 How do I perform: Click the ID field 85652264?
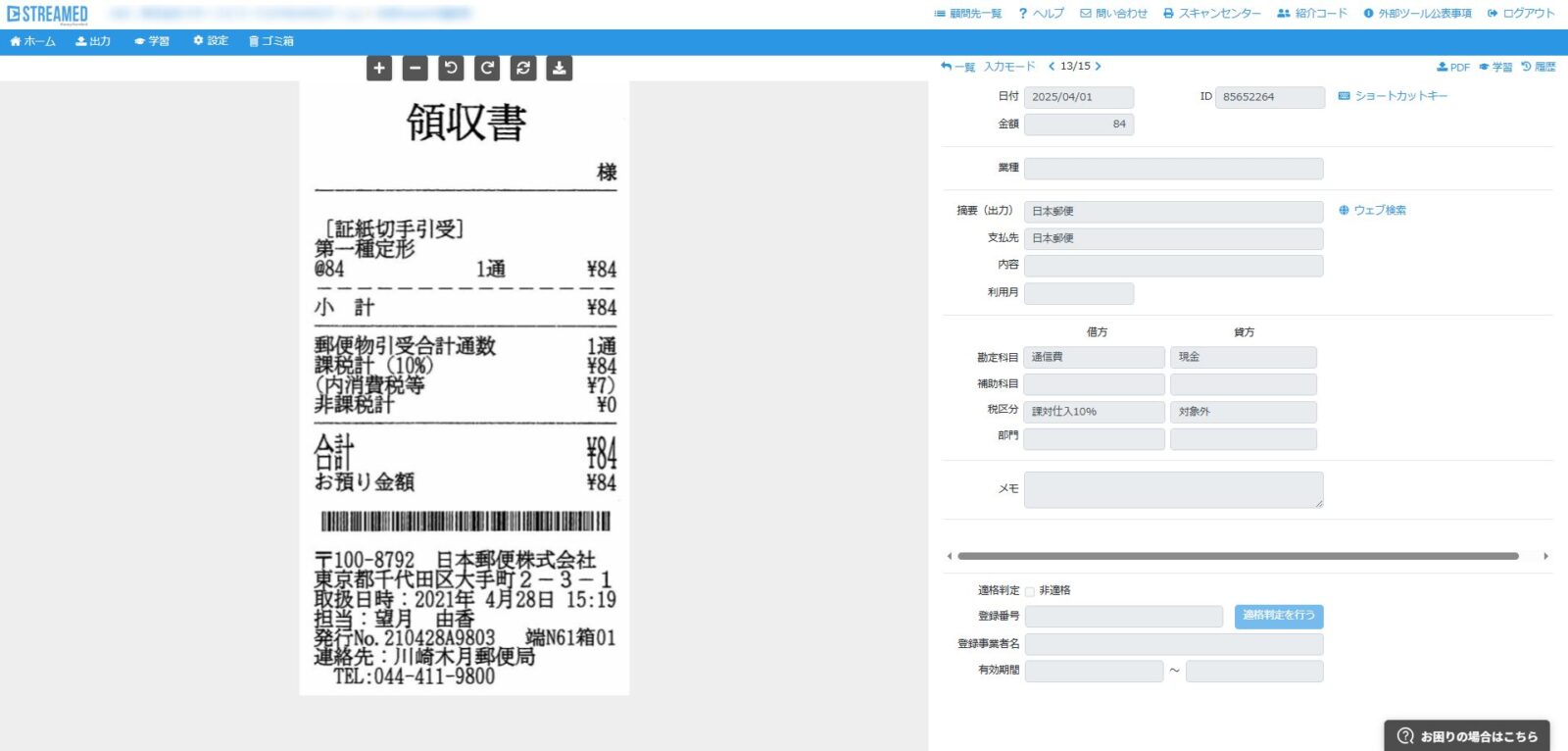1270,97
